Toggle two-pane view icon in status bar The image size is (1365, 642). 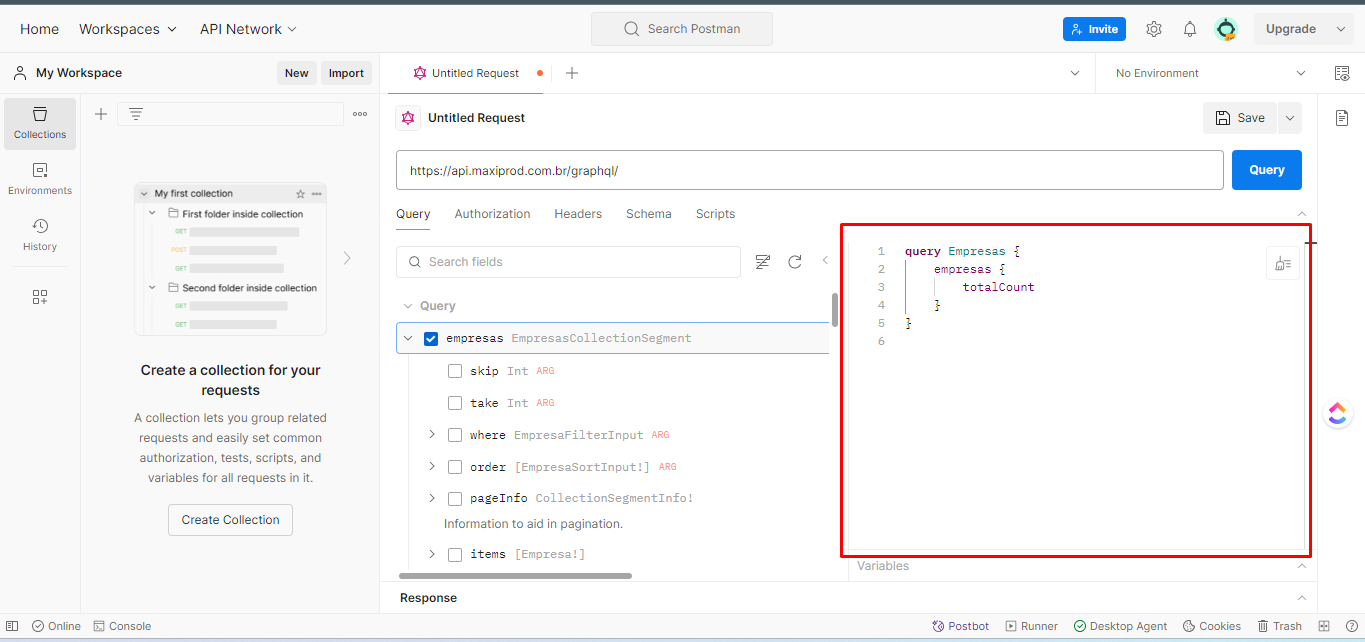(x=1325, y=626)
